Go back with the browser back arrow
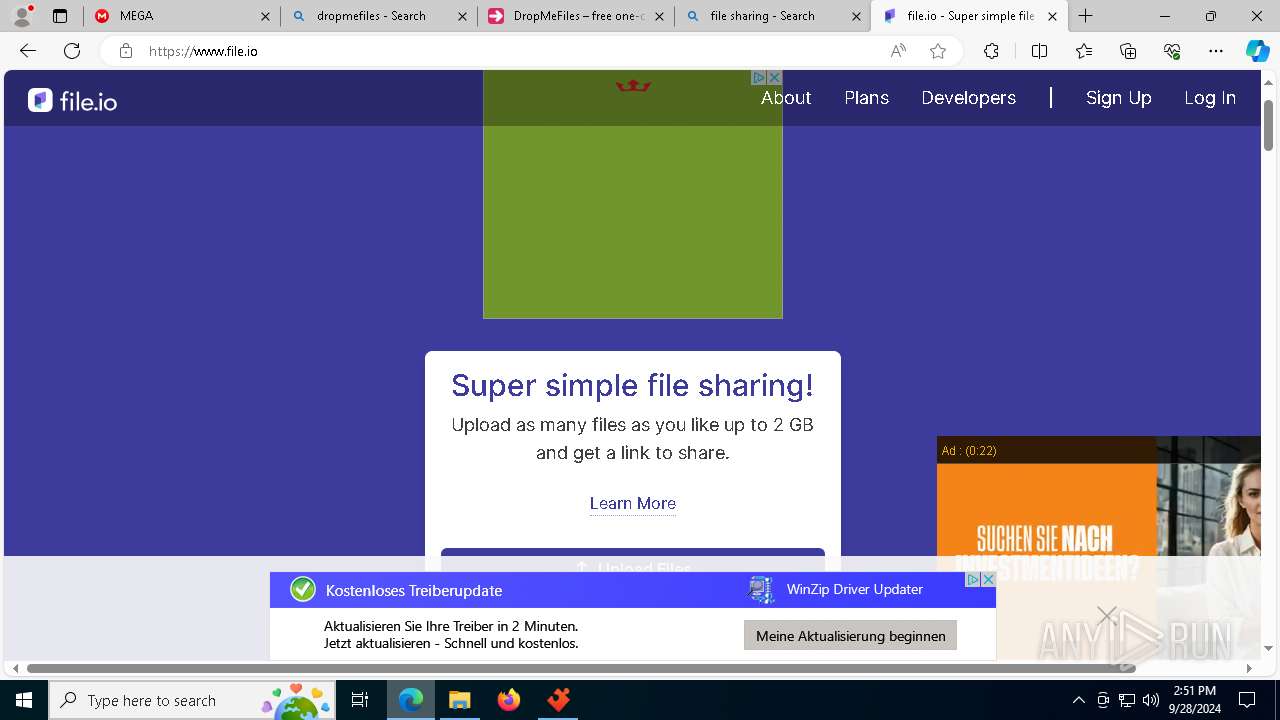The width and height of the screenshot is (1280, 720). pos(28,51)
